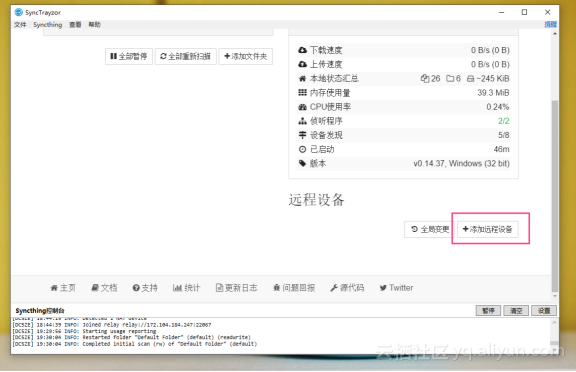Screen dimensions: 576x372
Task: Click the device discovery signpost icon
Action: 302,135
